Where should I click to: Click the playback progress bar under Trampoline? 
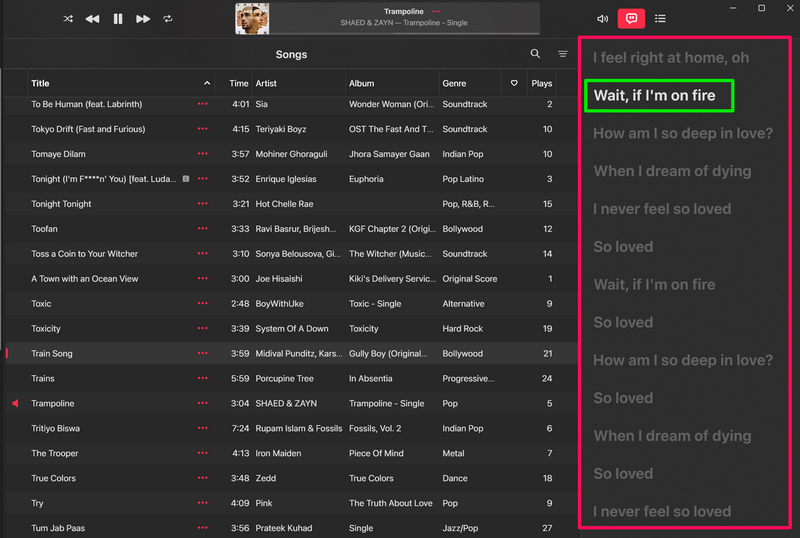click(404, 33)
